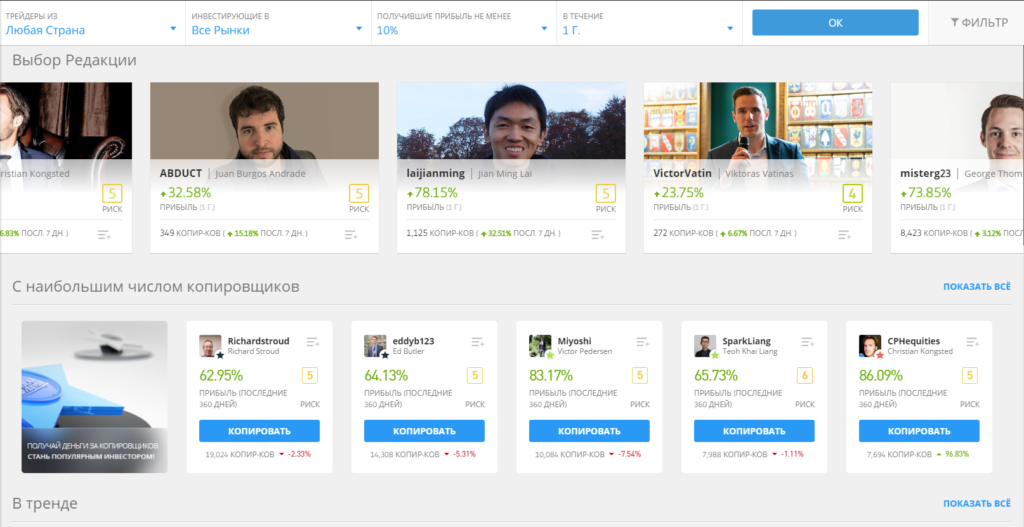Click 19,024 копир-ков count text
Screen dimensions: 1024x527
coord(240,454)
